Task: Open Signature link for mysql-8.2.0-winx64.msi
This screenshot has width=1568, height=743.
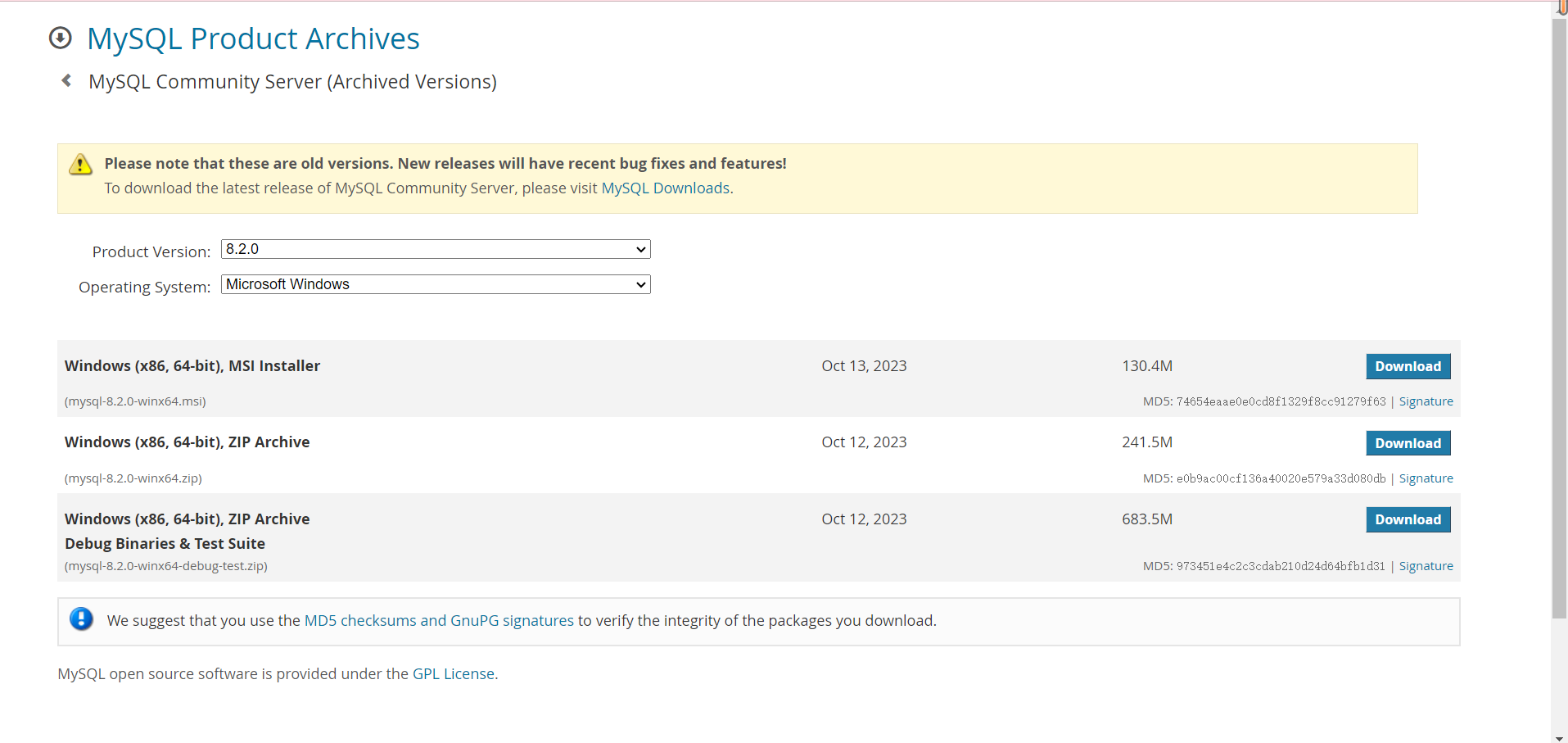Action: point(1426,401)
